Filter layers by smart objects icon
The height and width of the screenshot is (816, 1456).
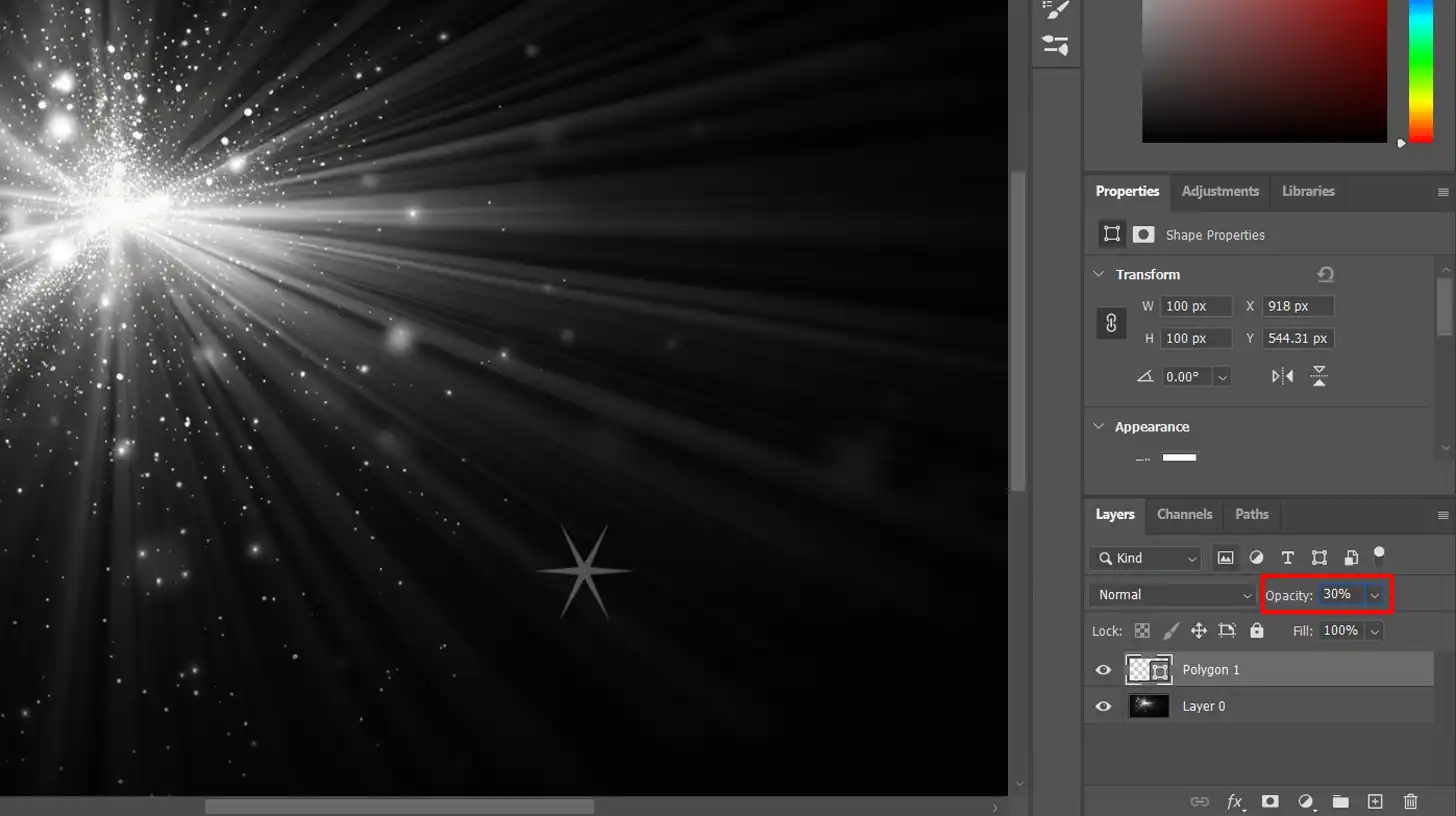pyautogui.click(x=1351, y=558)
